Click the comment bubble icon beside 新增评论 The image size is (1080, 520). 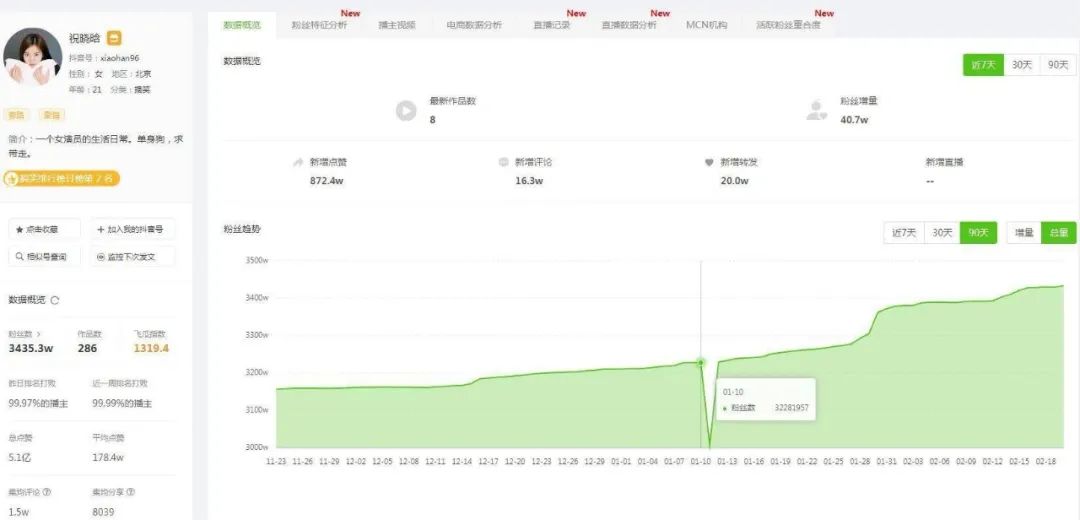tap(503, 162)
